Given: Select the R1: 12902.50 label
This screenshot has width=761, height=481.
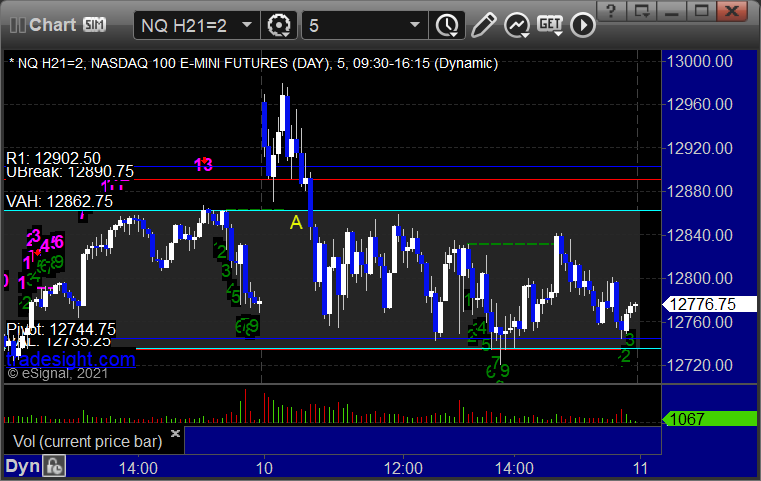Looking at the screenshot, I should tap(53, 158).
